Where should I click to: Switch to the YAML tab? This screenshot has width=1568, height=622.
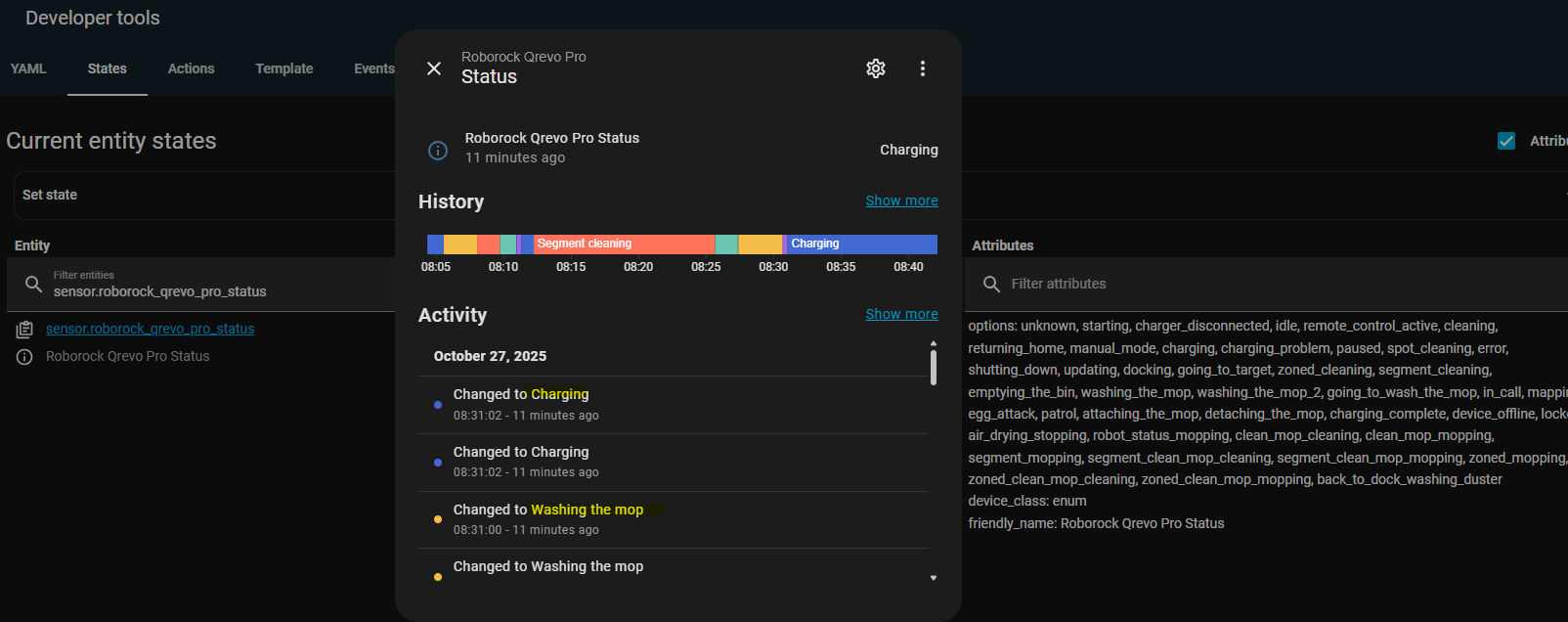point(28,68)
